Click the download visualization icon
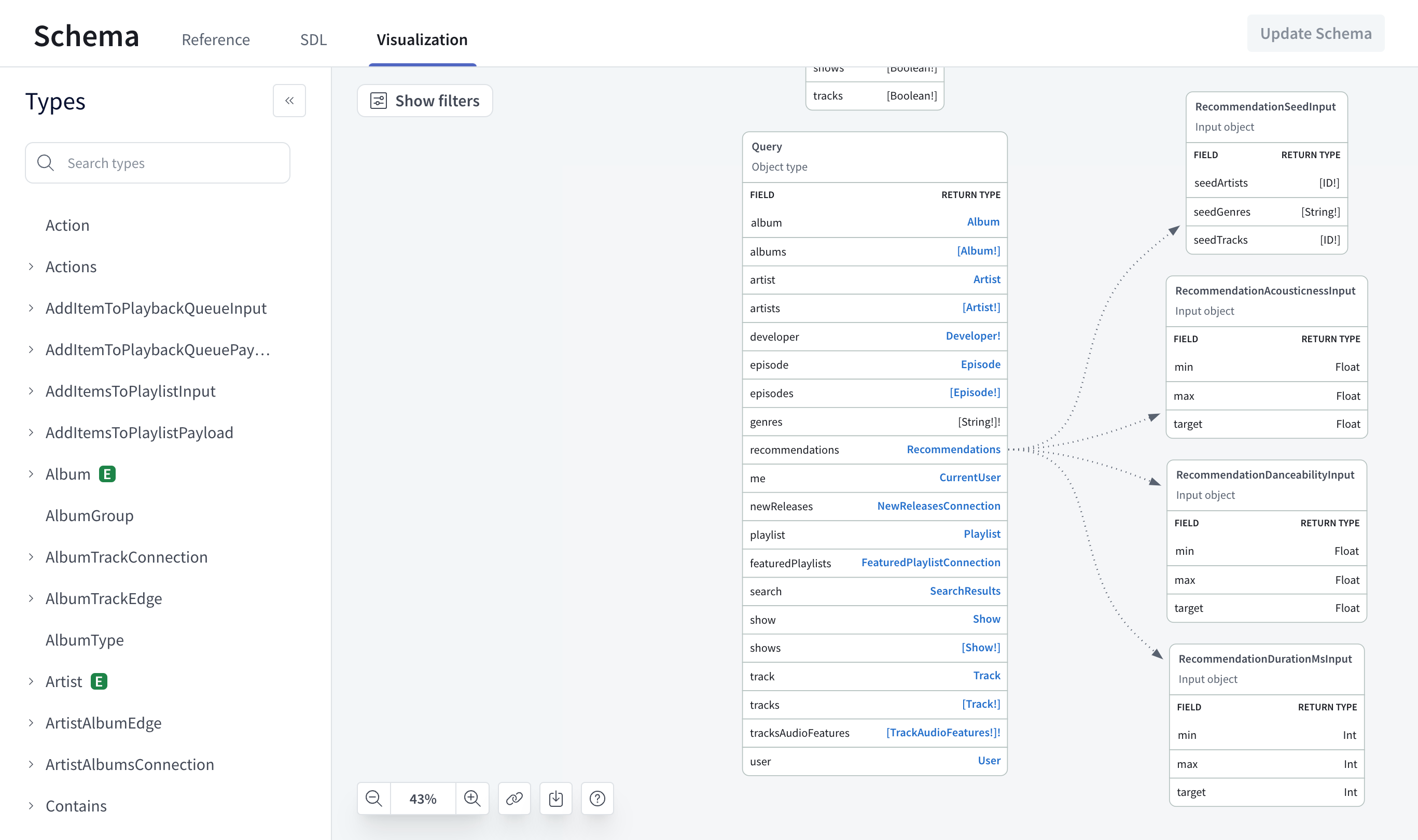 coord(556,799)
